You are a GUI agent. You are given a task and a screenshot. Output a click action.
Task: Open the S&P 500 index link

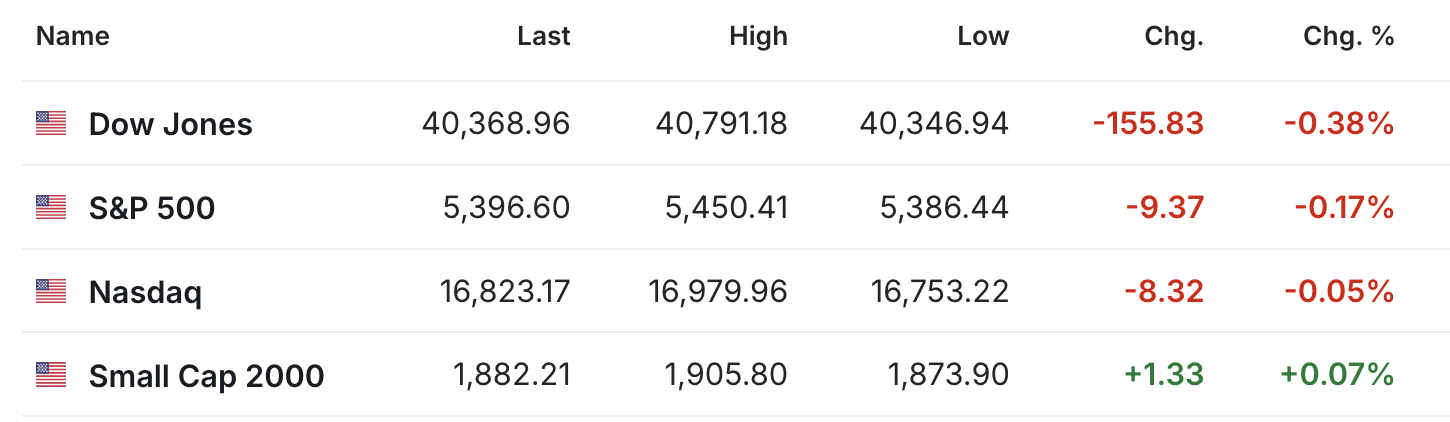pyautogui.click(x=152, y=208)
